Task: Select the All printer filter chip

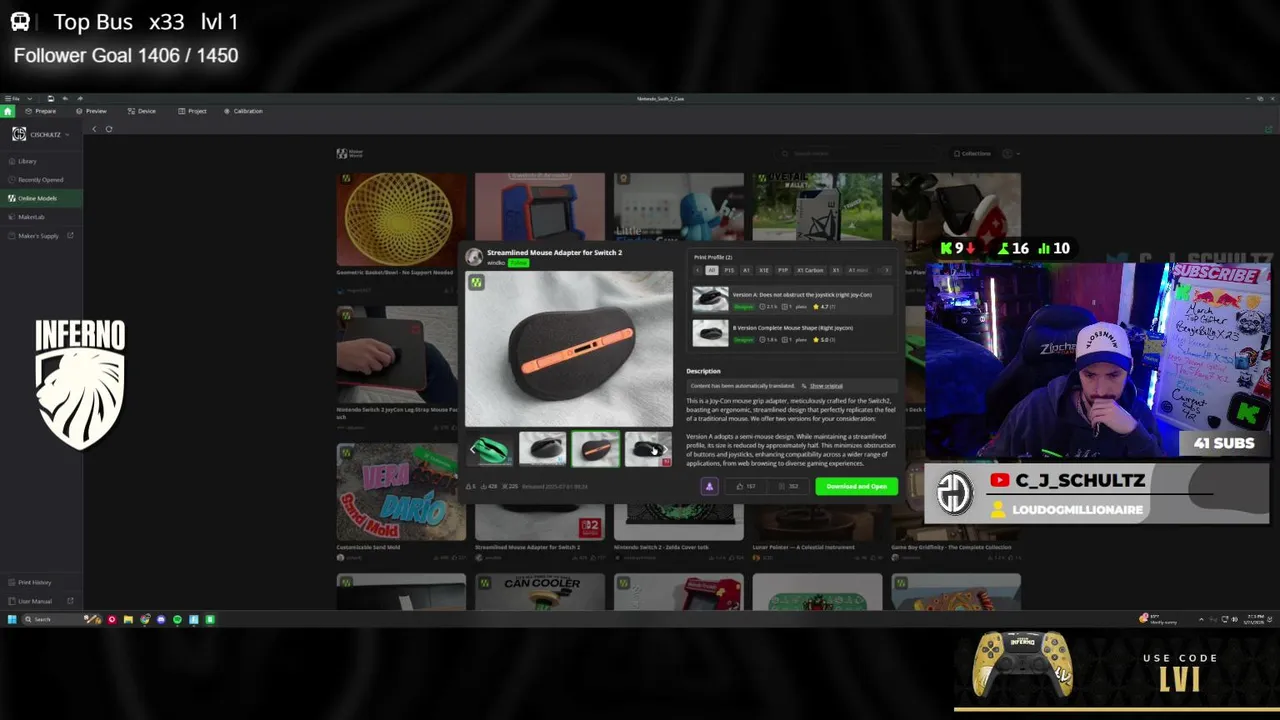Action: click(712, 270)
